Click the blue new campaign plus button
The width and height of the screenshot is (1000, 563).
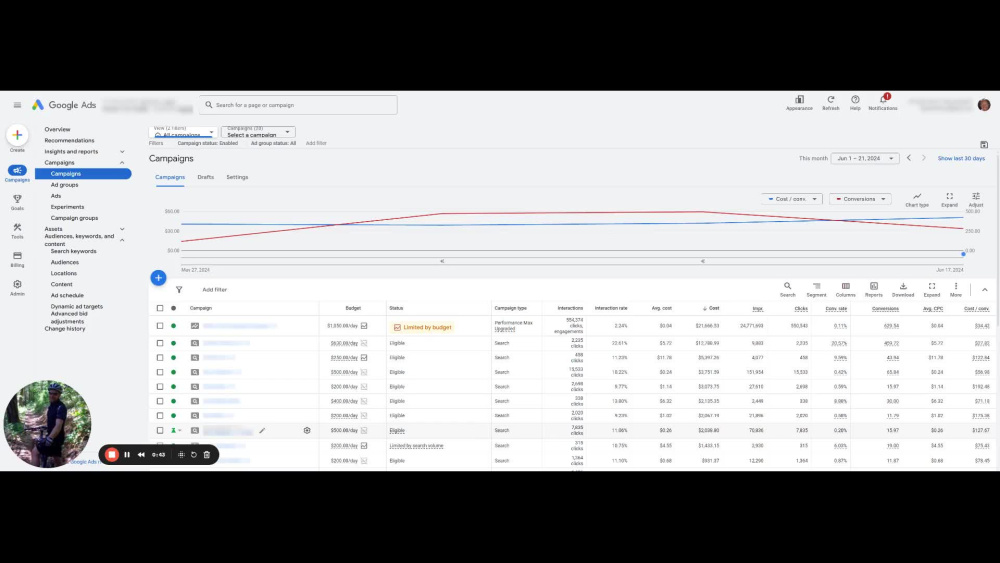coord(158,278)
